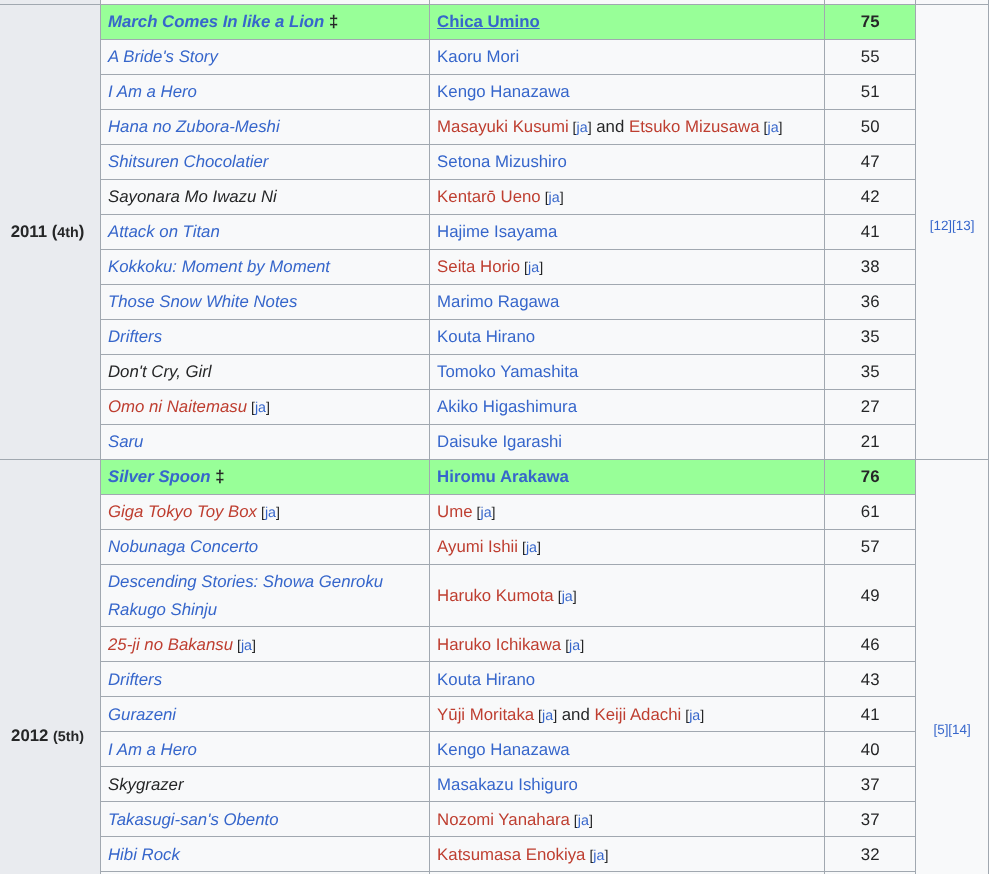Click the red Katsumasa Enokiya link

point(511,854)
